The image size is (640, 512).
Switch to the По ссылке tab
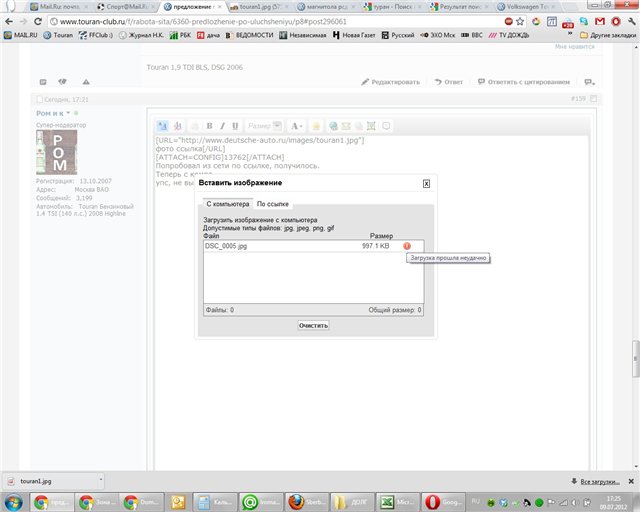point(273,204)
